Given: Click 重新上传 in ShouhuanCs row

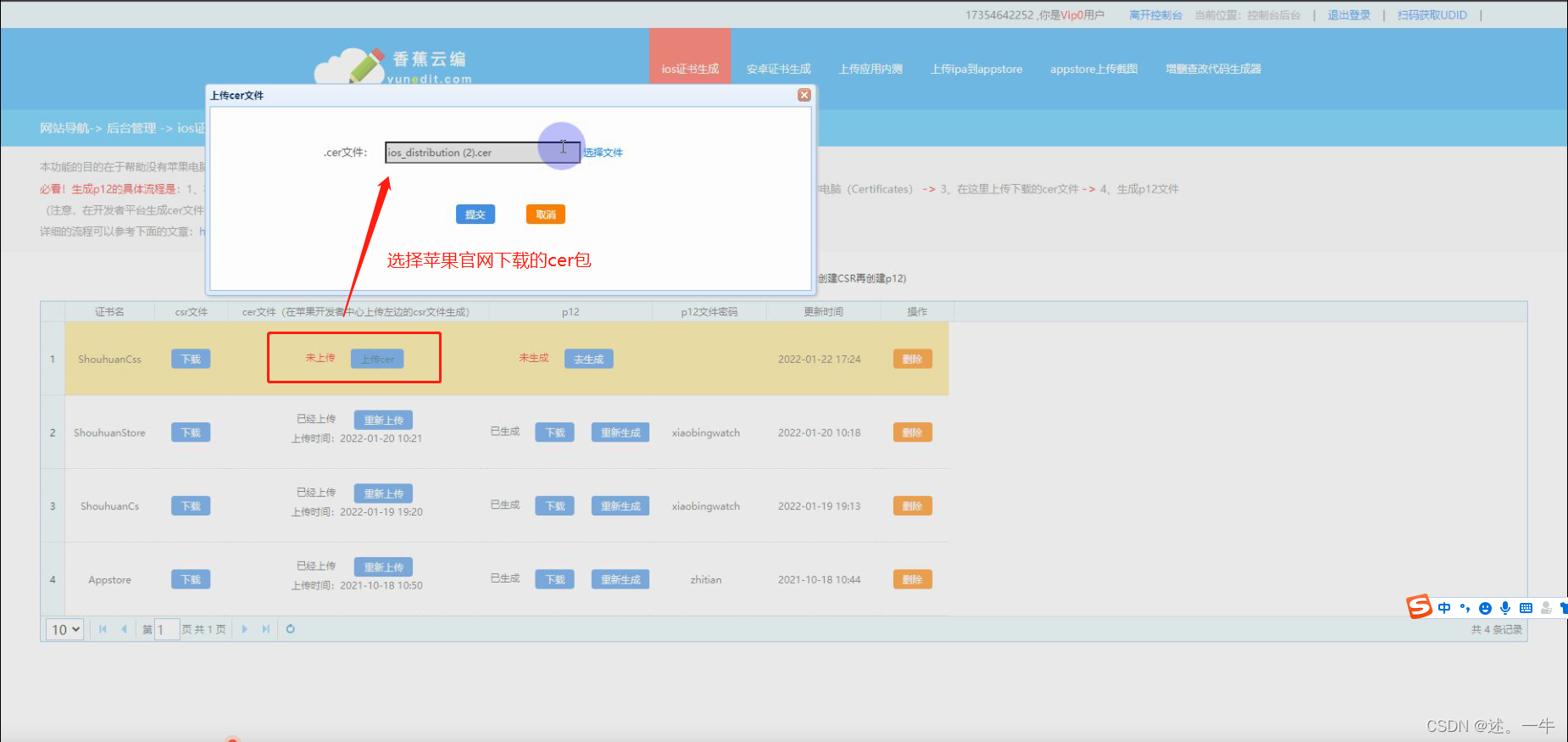Looking at the screenshot, I should click(383, 494).
